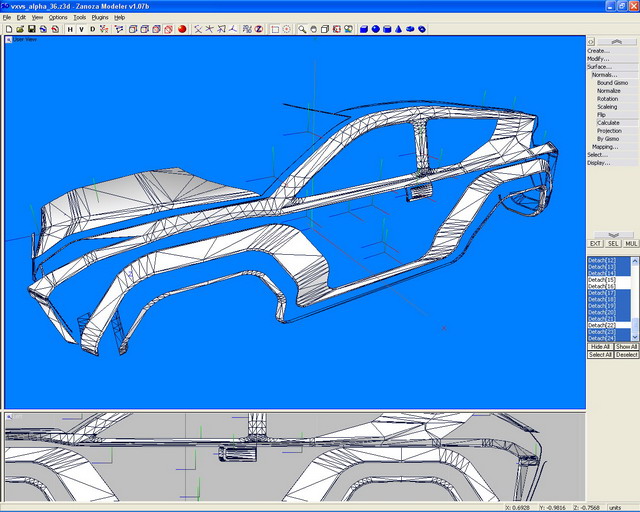This screenshot has height=512, width=640.
Task: Select Detach[15] in the object list
Action: (602, 280)
